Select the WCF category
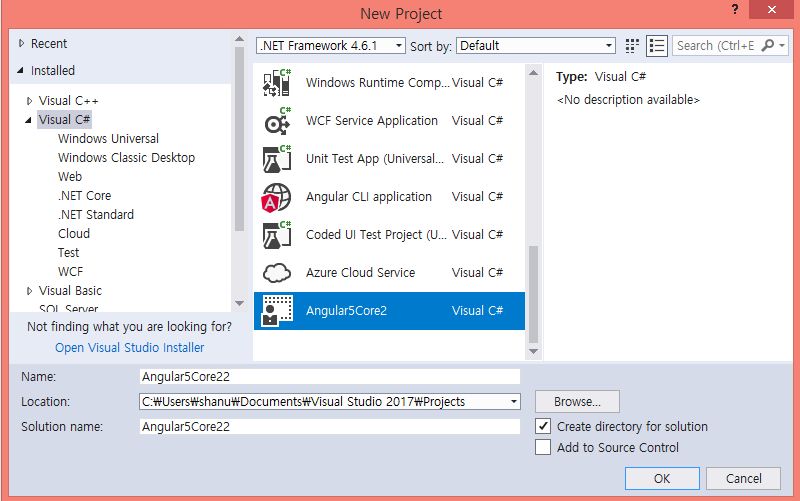The height and width of the screenshot is (501, 800). pyautogui.click(x=70, y=271)
